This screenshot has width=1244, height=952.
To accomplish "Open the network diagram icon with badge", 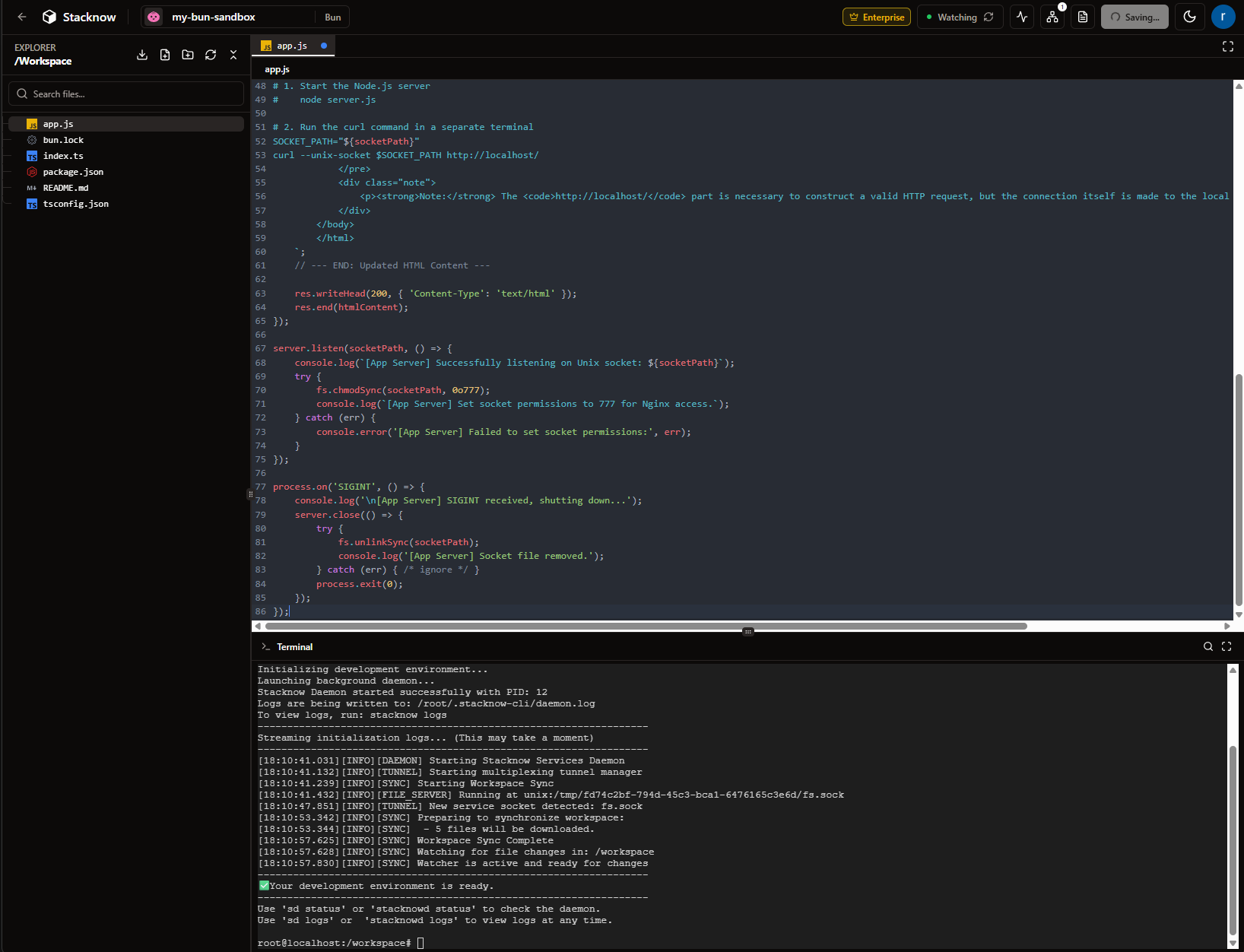I will 1052,17.
